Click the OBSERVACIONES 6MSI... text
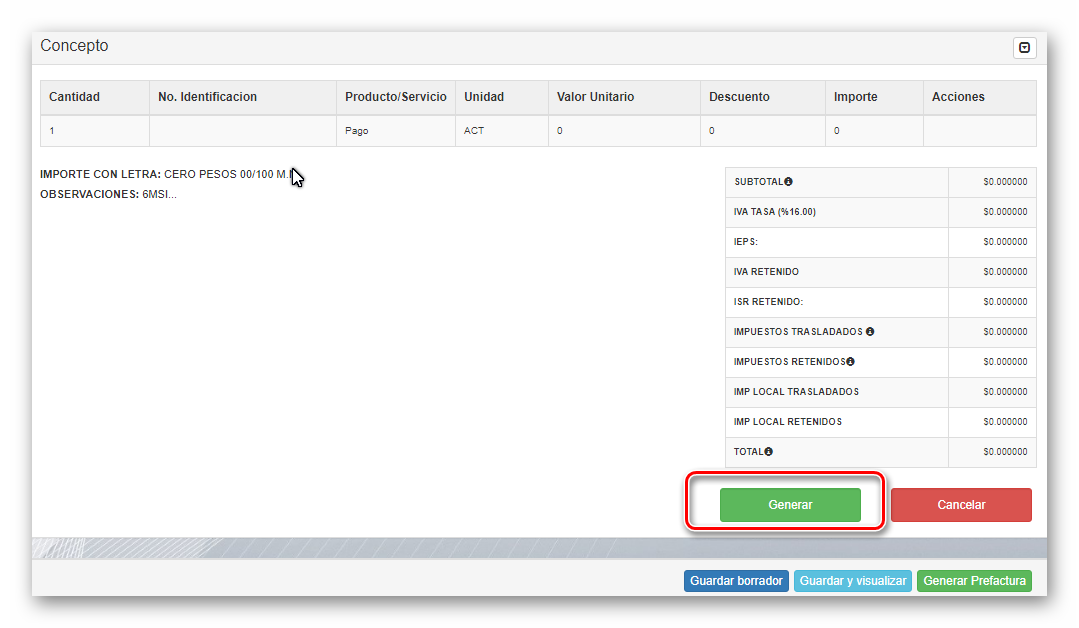1079x628 pixels. click(108, 194)
